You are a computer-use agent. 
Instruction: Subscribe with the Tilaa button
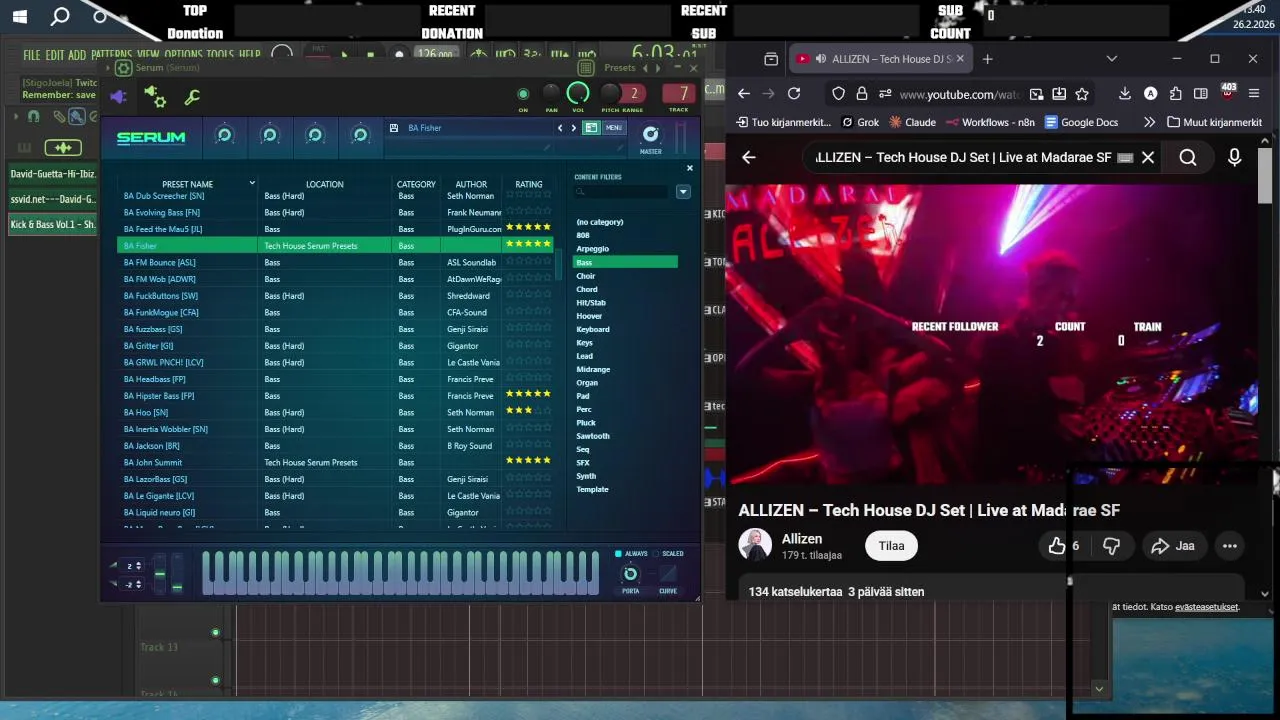point(891,546)
